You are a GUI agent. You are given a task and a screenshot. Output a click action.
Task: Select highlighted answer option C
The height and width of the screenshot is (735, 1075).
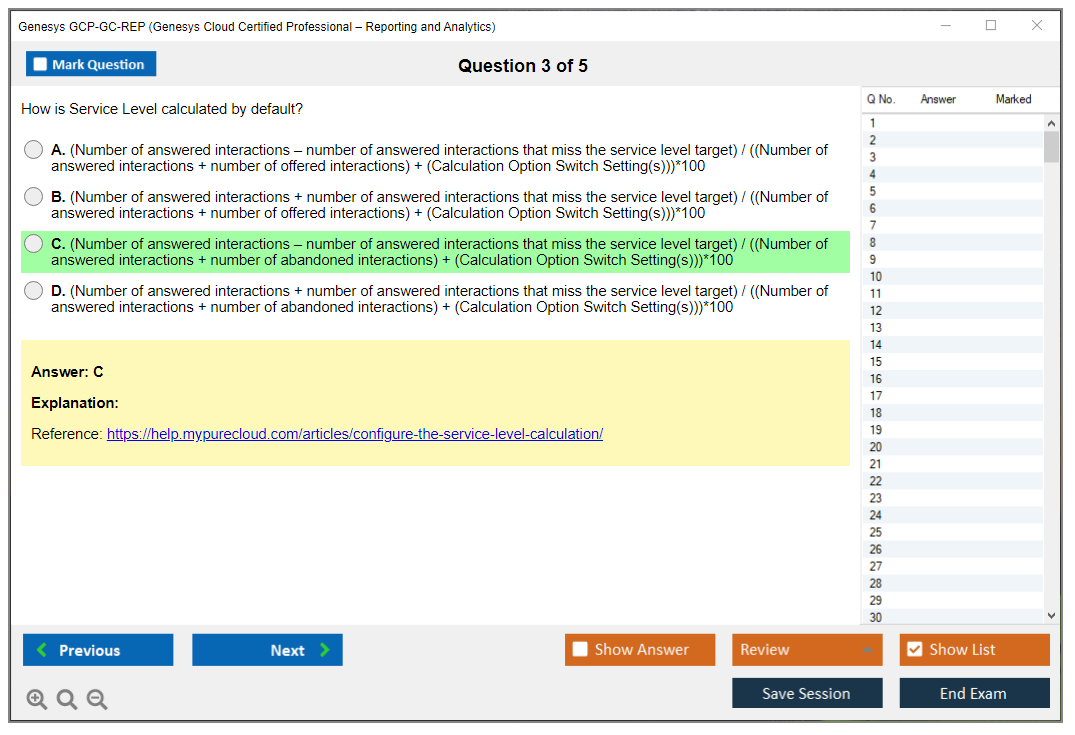coord(34,244)
